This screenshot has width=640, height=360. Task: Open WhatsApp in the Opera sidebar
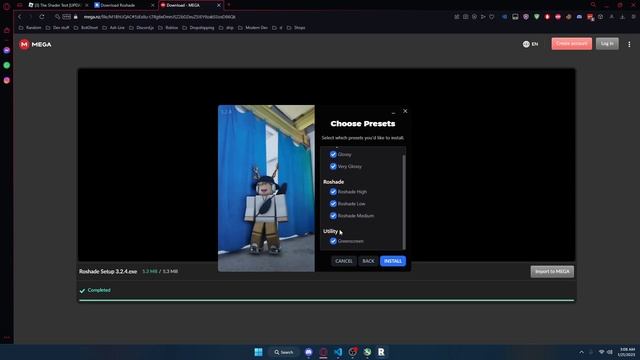[x=7, y=65]
